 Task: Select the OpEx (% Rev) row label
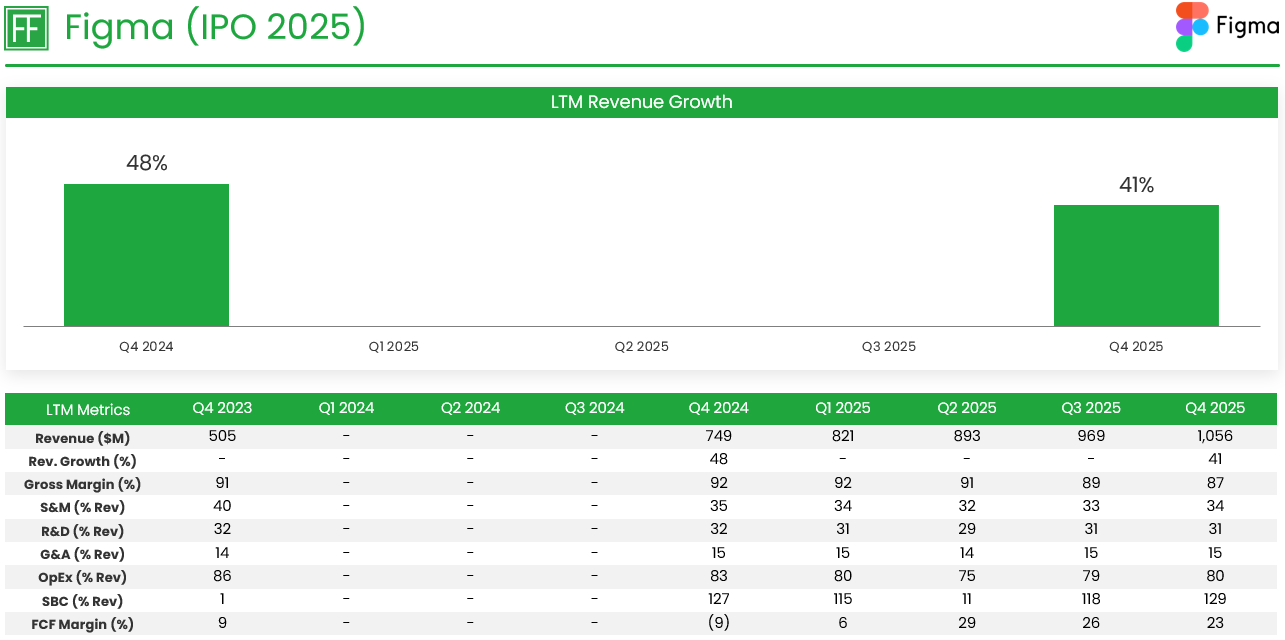pos(82,577)
